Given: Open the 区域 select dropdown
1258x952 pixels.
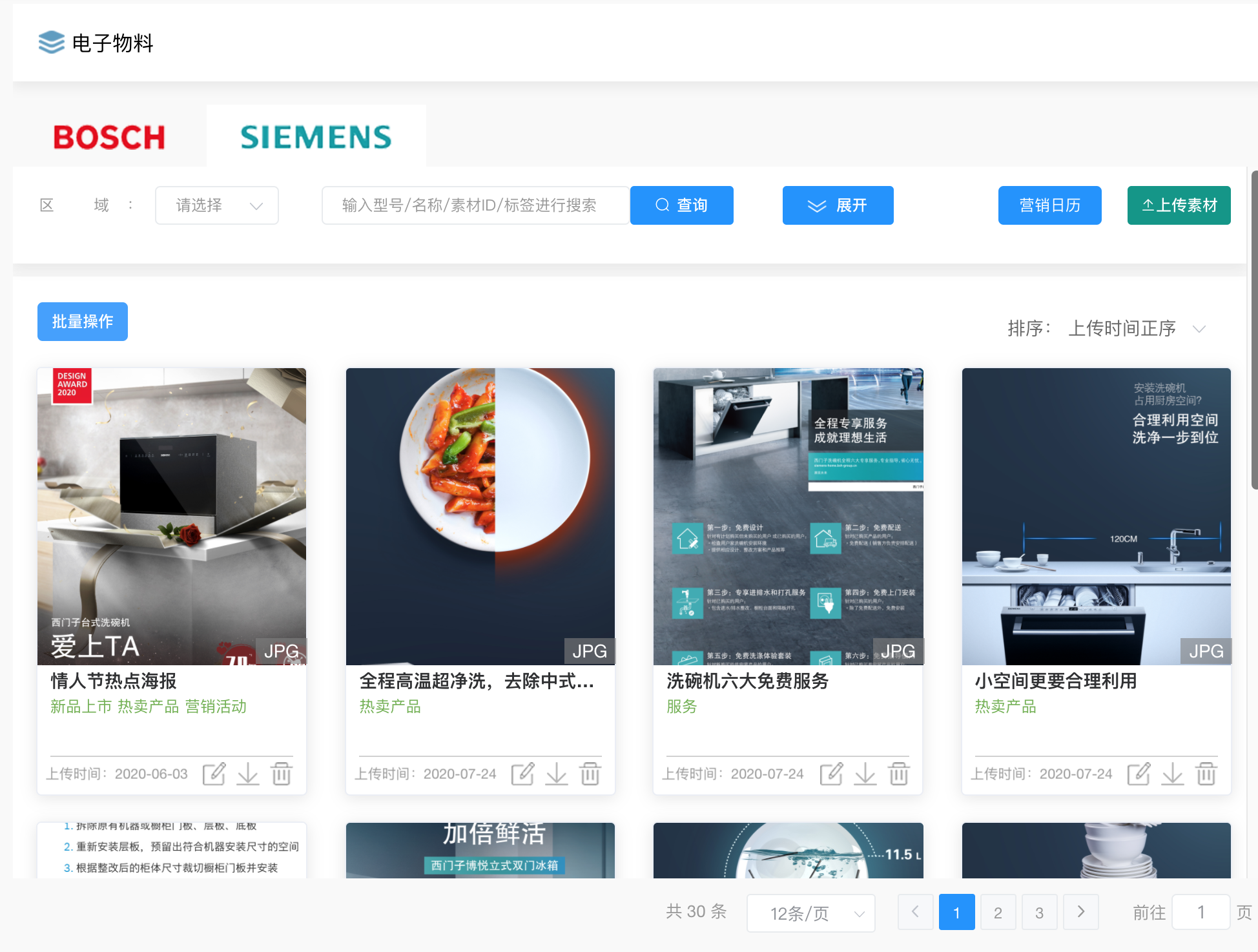Looking at the screenshot, I should [x=217, y=205].
